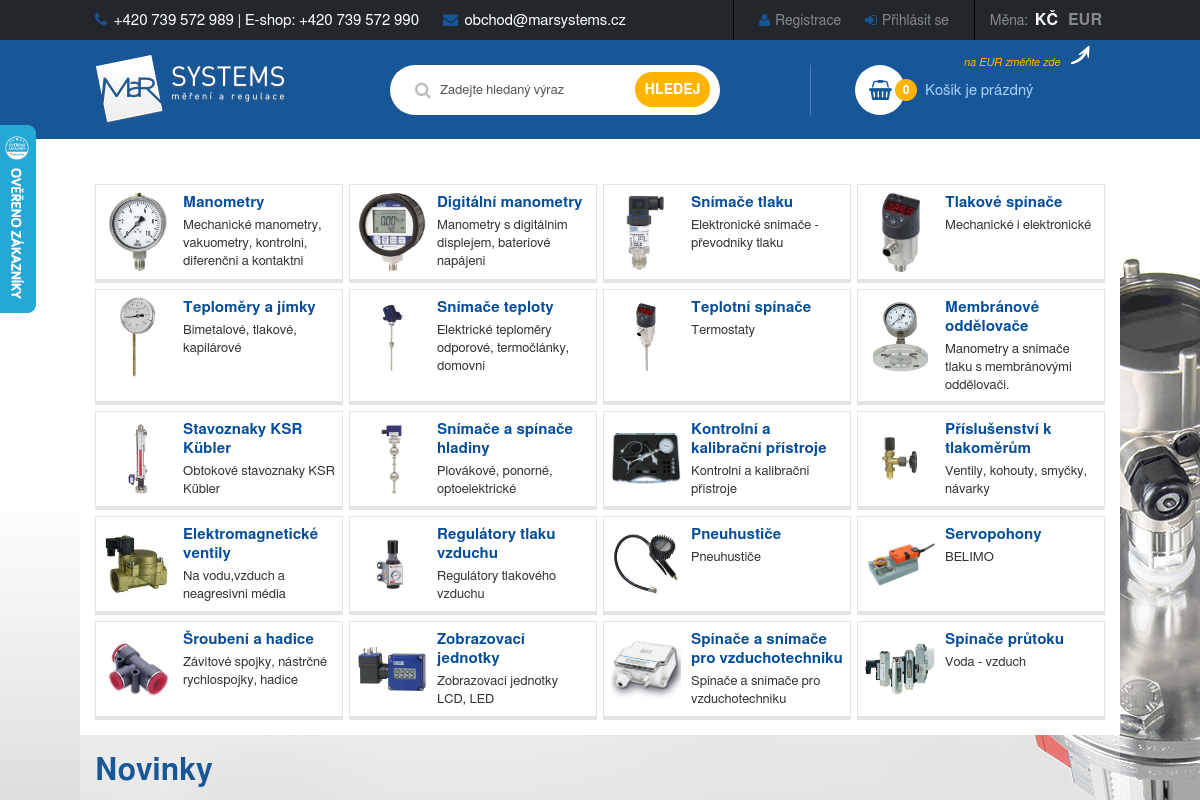The height and width of the screenshot is (800, 1200).
Task: Open the Pneuhustiče category
Action: coord(735,533)
